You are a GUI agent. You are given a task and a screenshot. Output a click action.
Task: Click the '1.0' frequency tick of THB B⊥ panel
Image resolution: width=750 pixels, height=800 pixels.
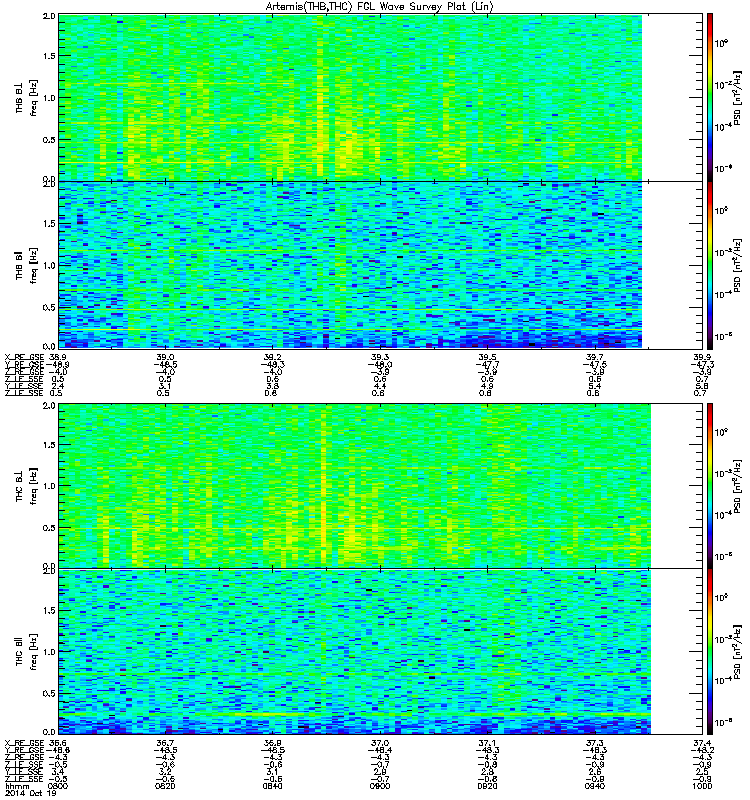pyautogui.click(x=49, y=98)
